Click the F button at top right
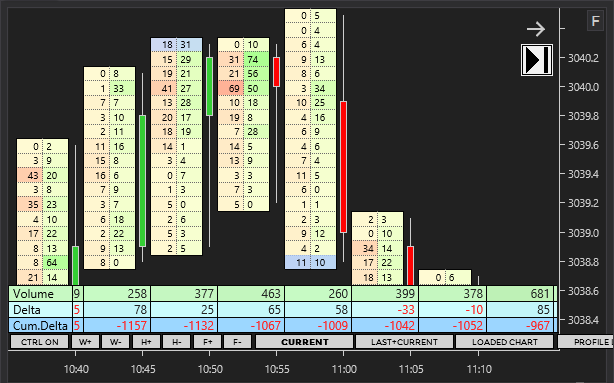The image size is (614, 383). click(x=595, y=21)
